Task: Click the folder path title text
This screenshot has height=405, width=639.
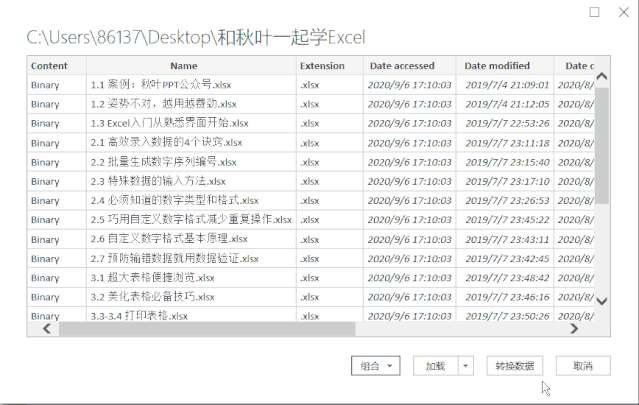Action: 196,37
